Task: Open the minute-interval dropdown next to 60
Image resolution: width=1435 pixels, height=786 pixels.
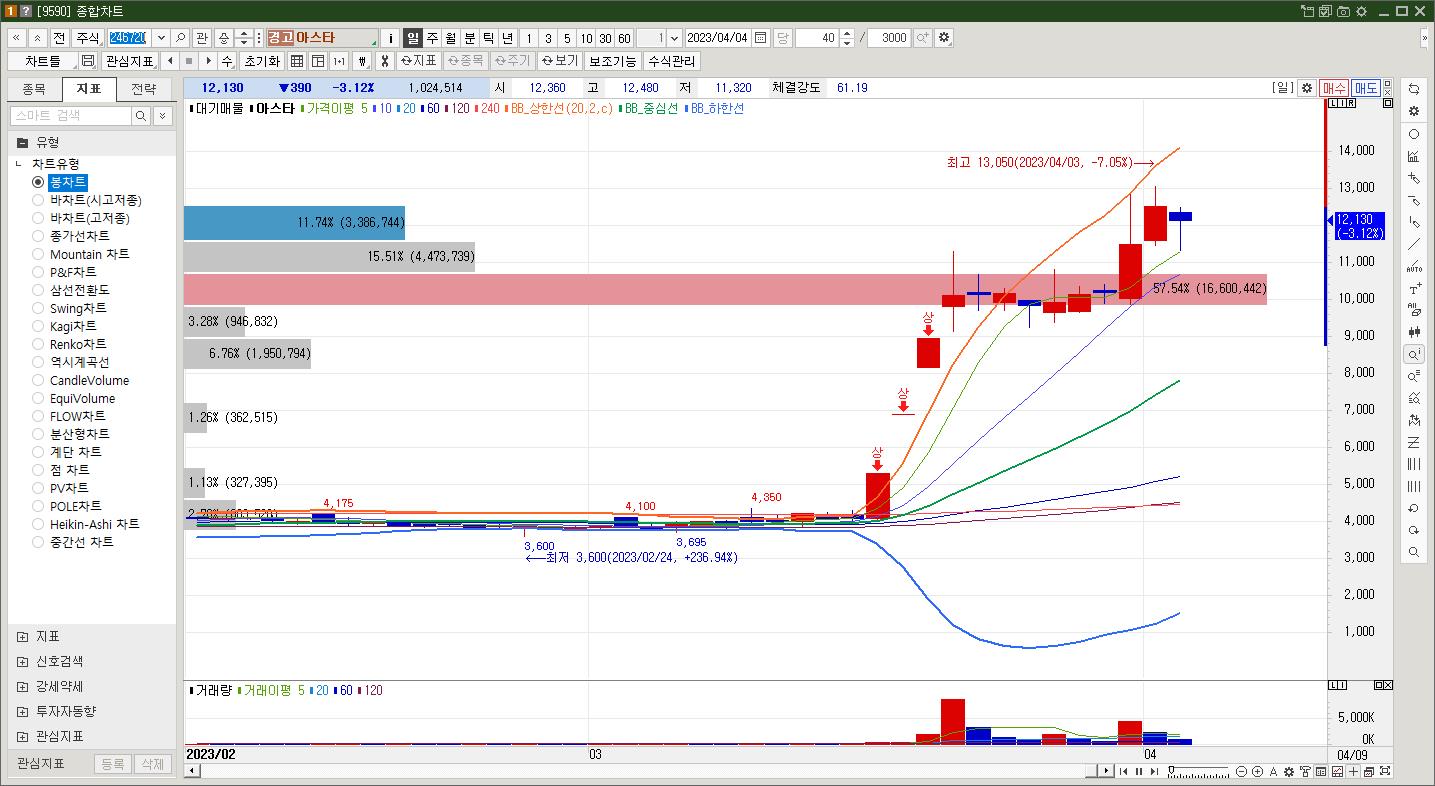Action: [x=674, y=38]
